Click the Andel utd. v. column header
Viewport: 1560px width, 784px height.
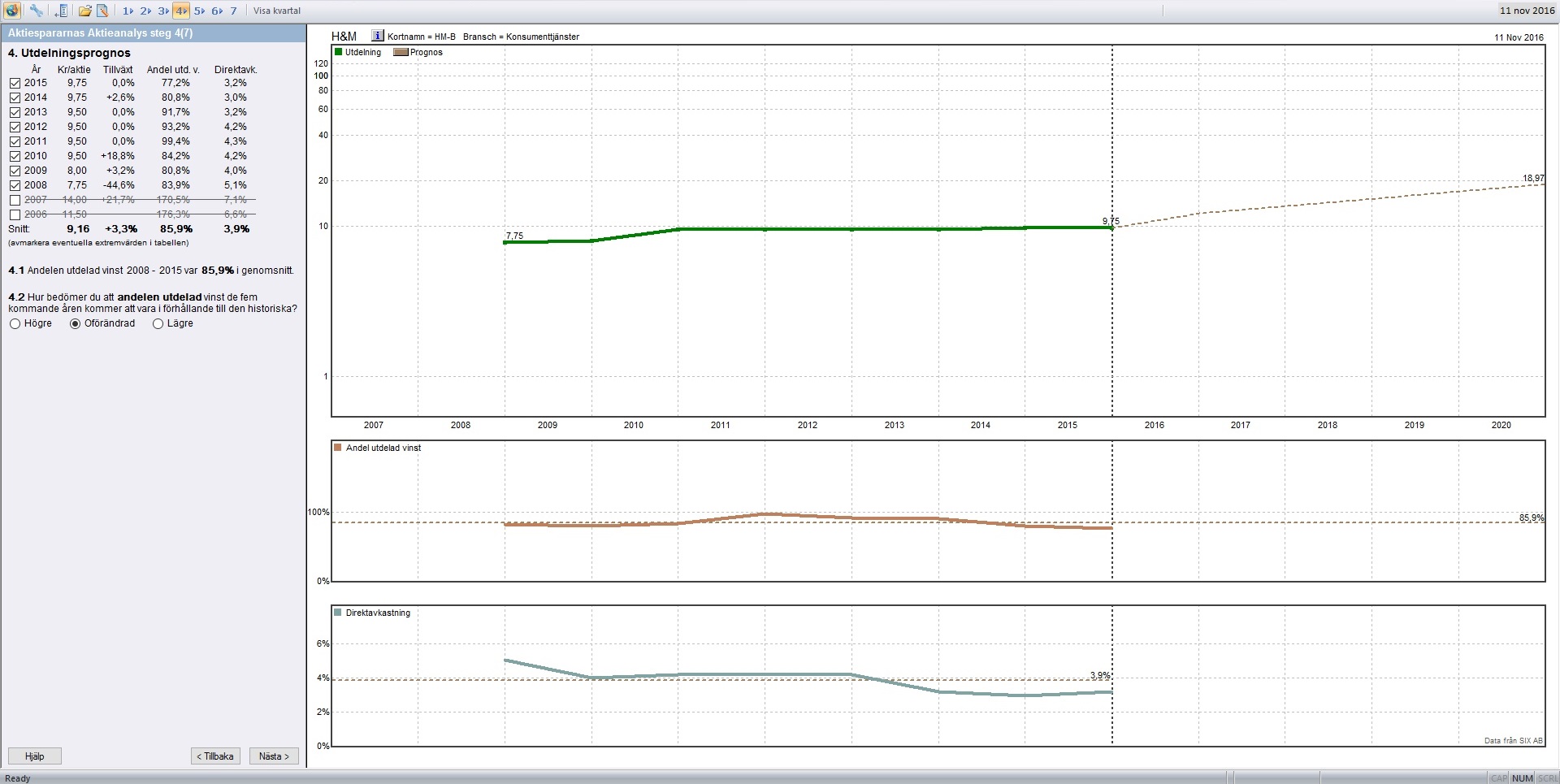tap(173, 70)
